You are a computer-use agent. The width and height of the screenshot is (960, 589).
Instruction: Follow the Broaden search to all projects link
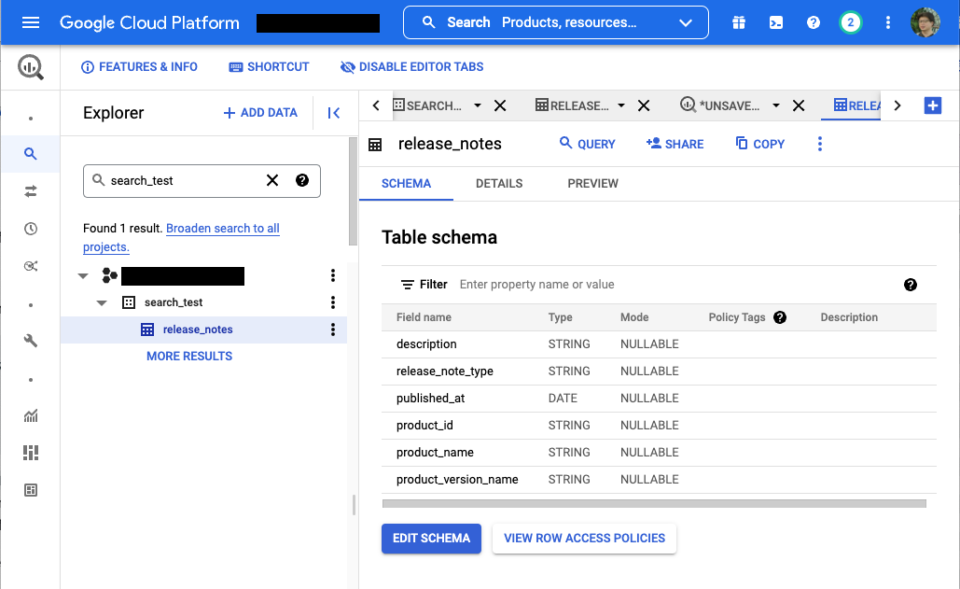pyautogui.click(x=222, y=228)
